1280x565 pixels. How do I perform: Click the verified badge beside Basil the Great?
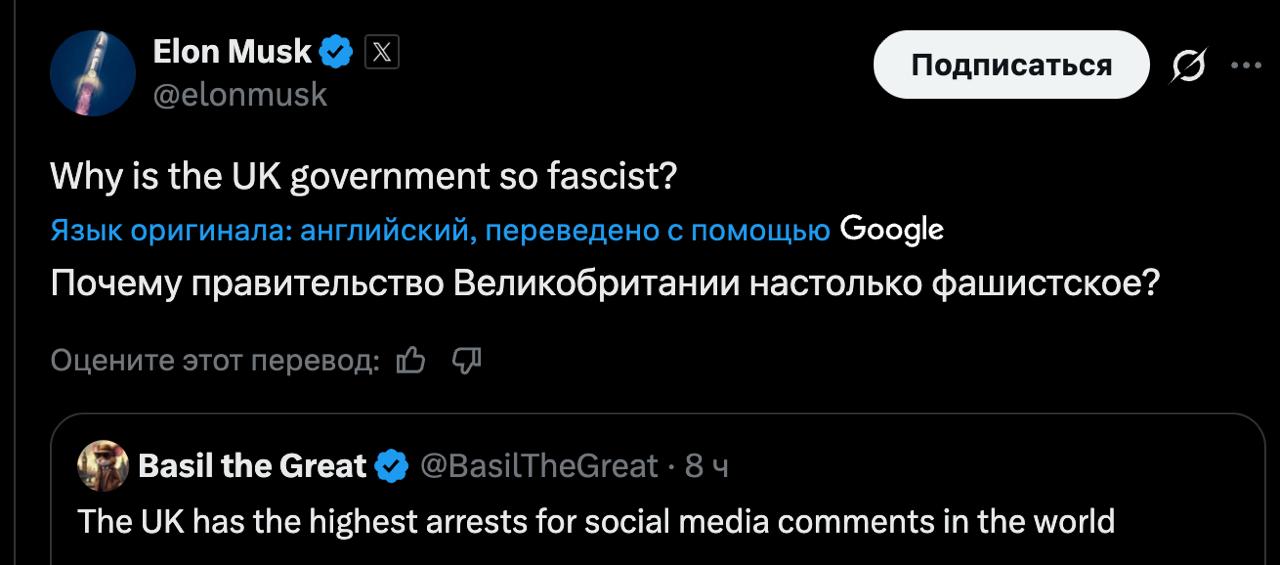coord(391,466)
